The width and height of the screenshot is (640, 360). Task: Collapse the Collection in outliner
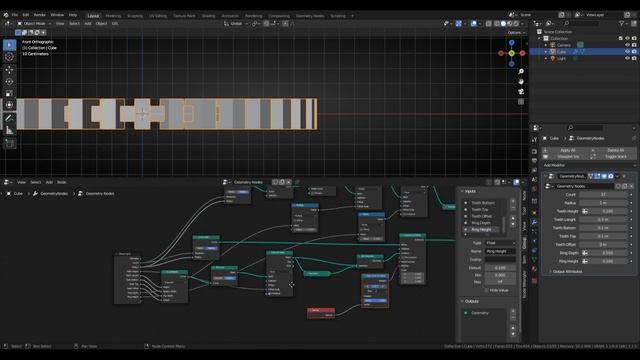[539, 38]
